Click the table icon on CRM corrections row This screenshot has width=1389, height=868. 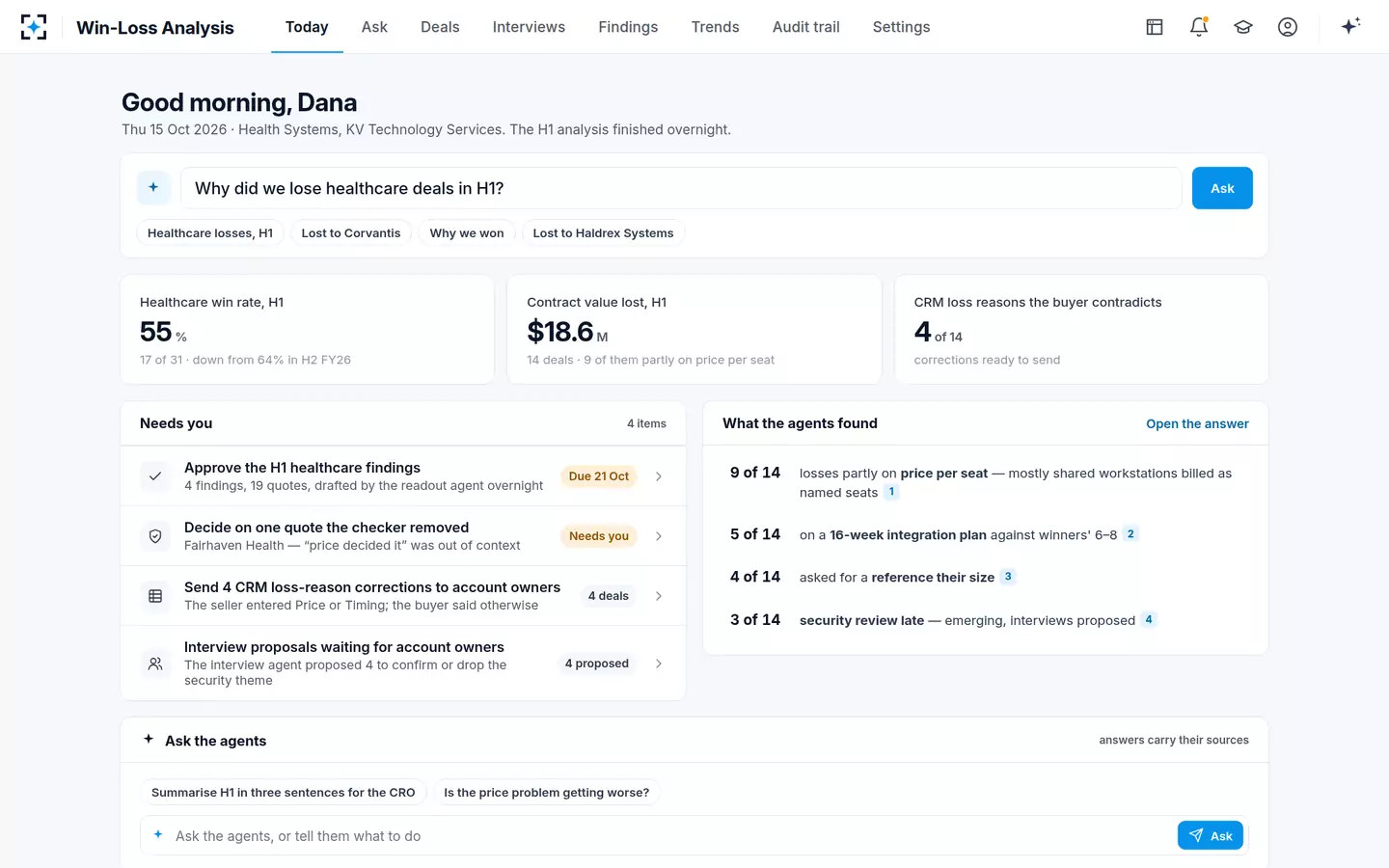pos(155,596)
